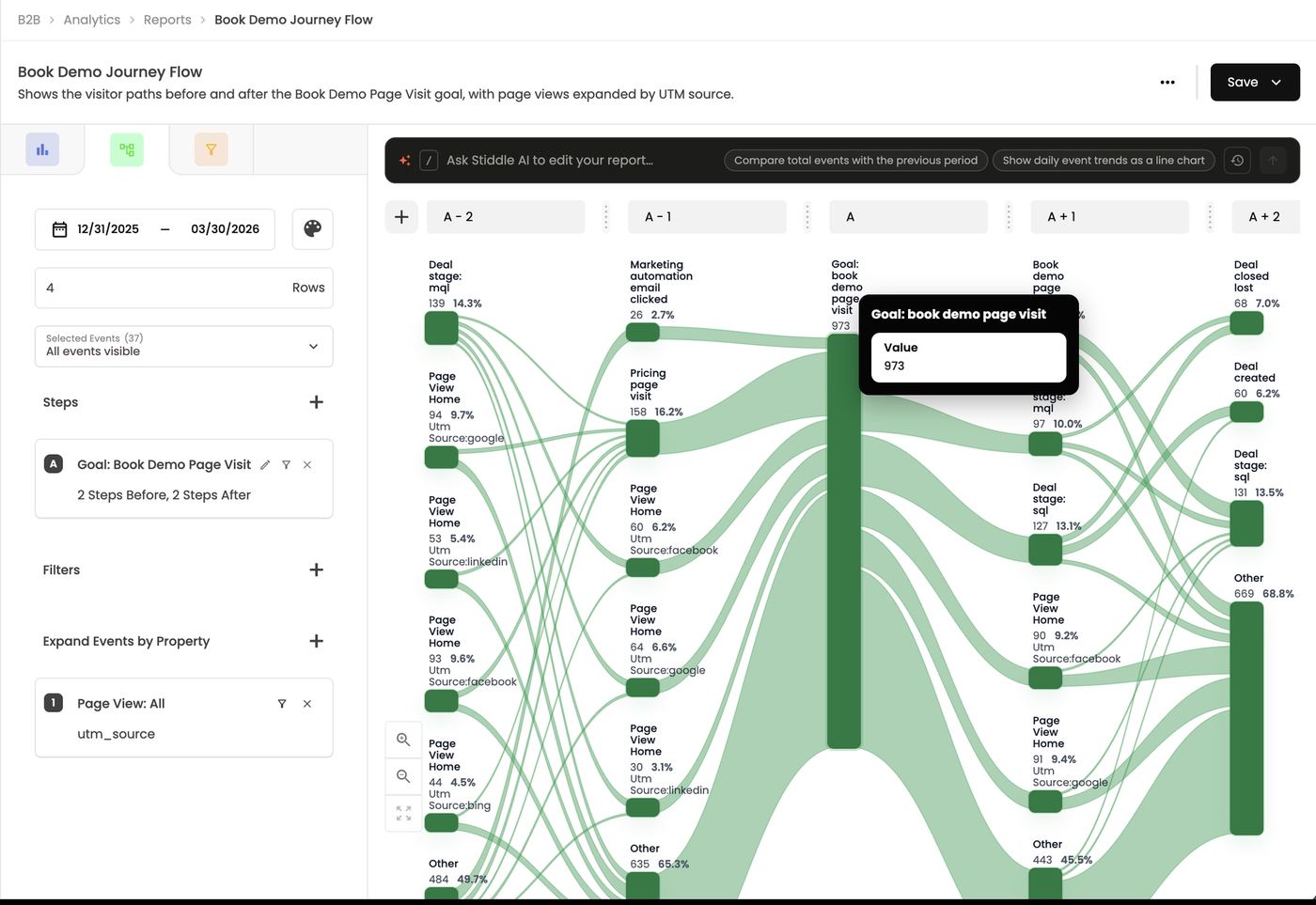The width and height of the screenshot is (1316, 905).
Task: Fit the chart to screen
Action: coord(403,814)
